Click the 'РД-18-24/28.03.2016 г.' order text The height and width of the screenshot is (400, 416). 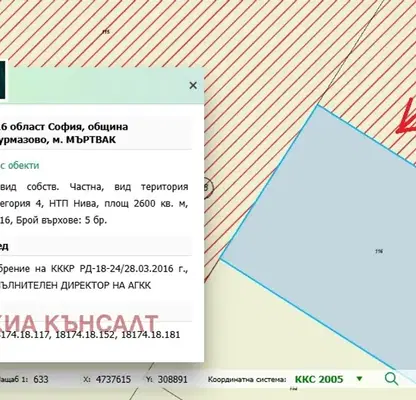click(x=134, y=269)
